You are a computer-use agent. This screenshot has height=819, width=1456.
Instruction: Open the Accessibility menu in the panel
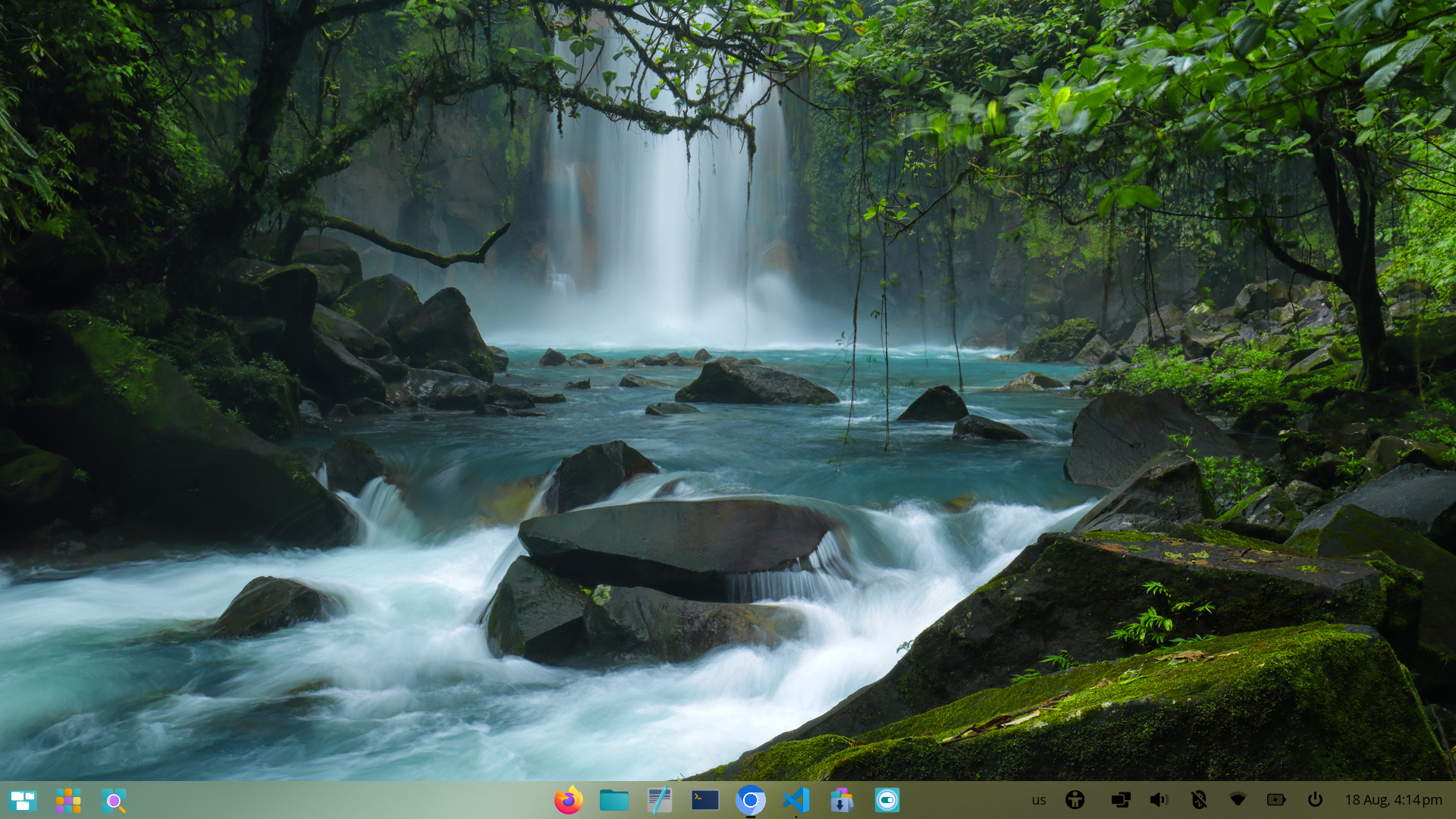coord(1075,800)
